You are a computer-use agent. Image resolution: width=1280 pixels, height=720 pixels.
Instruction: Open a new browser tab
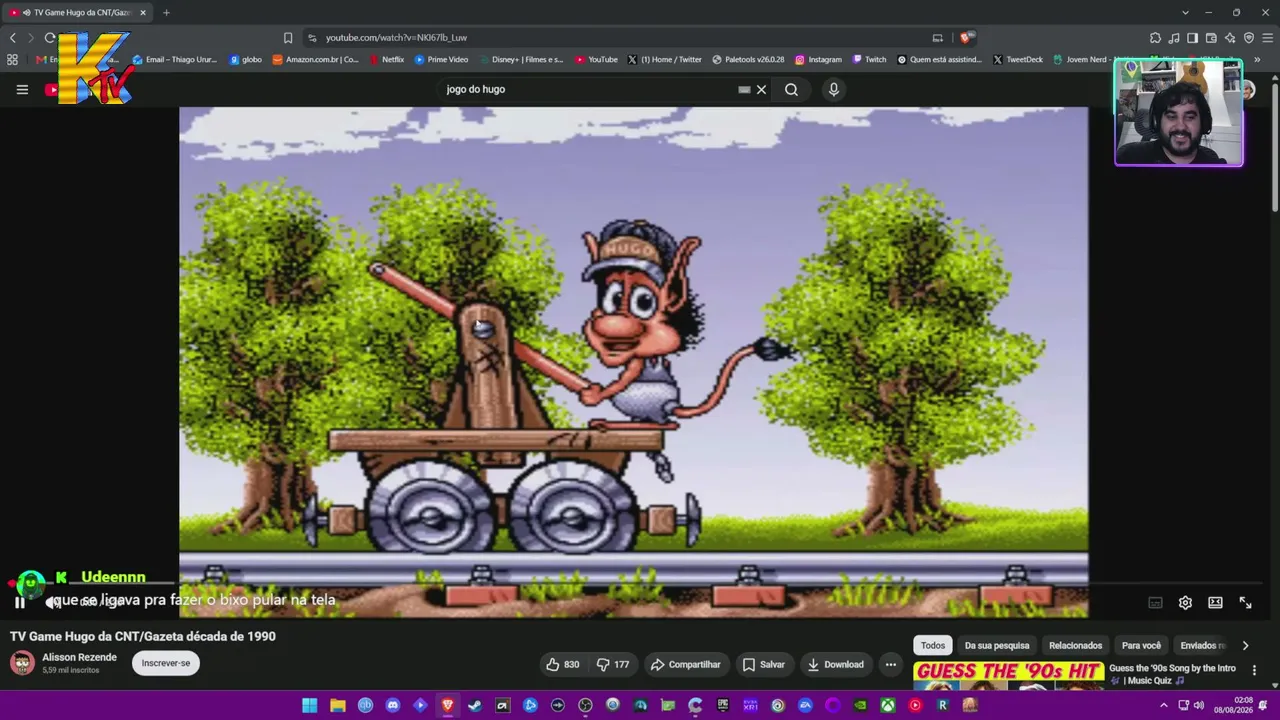pos(166,12)
